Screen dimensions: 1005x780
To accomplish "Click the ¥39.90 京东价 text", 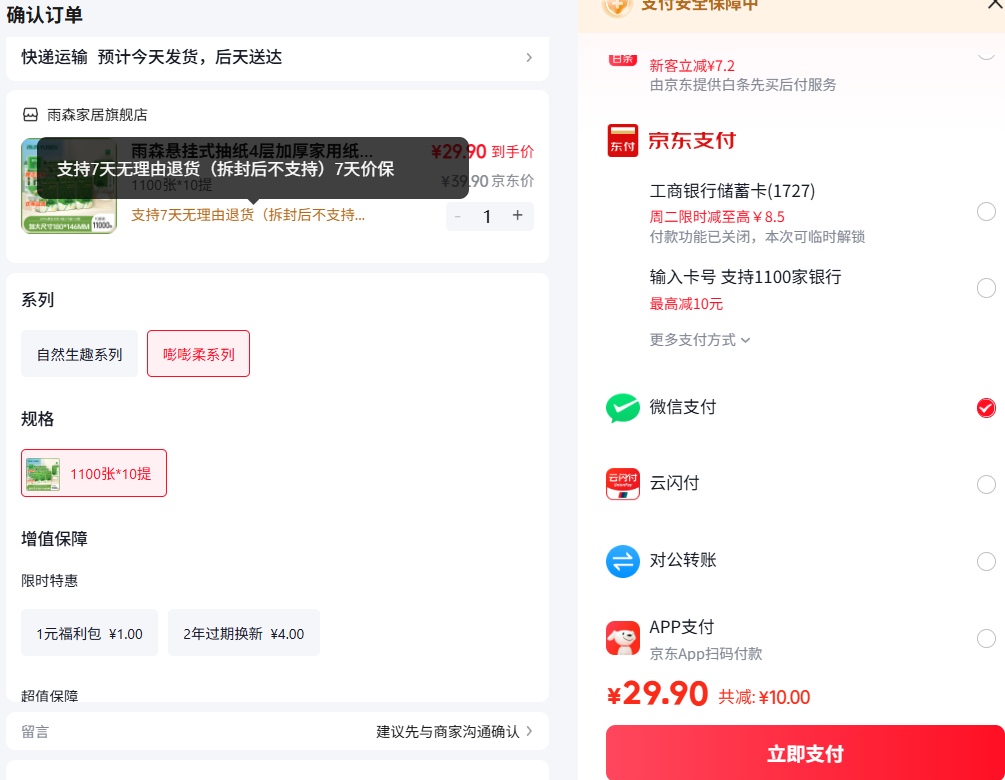I will [x=488, y=181].
